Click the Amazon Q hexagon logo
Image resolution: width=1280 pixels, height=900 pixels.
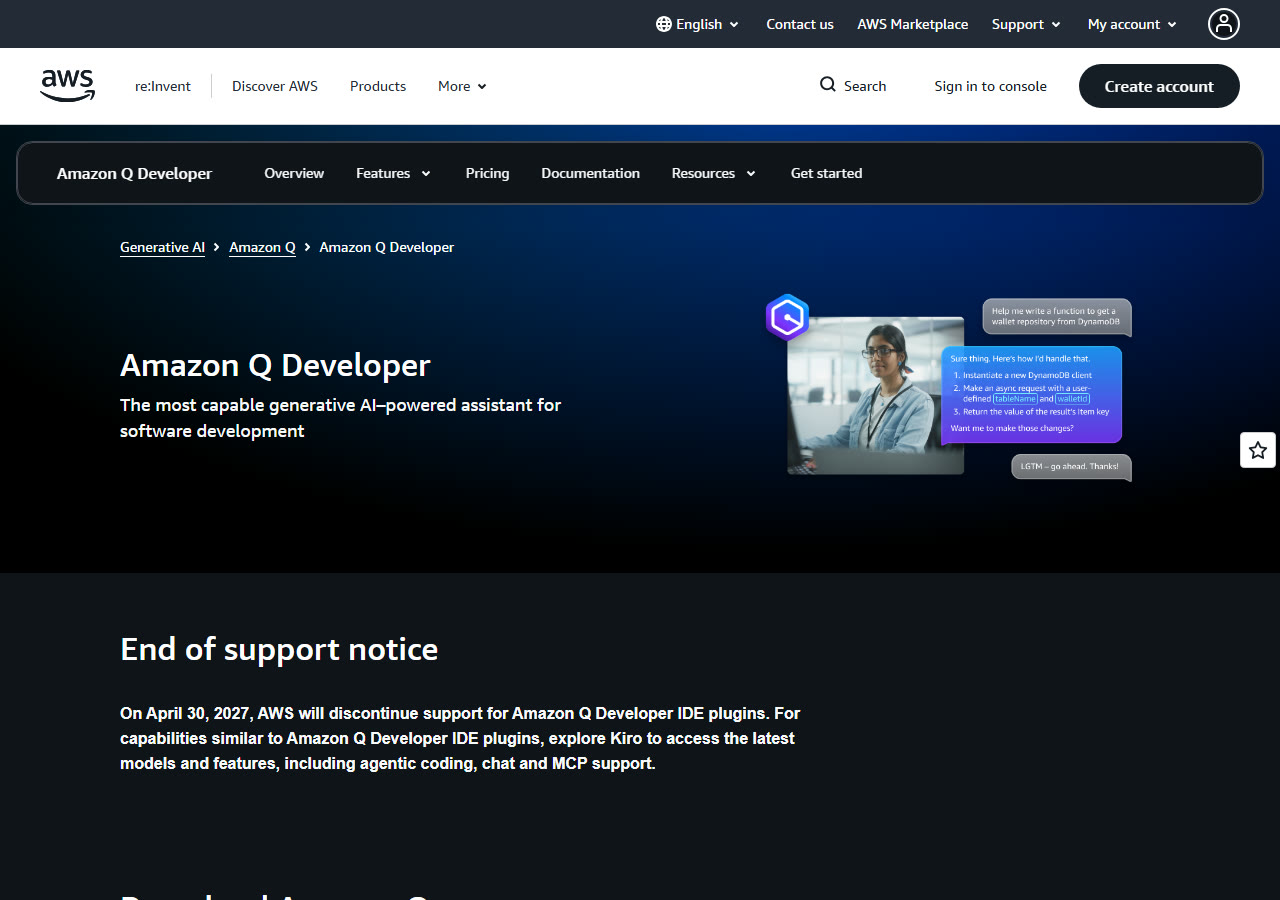click(x=788, y=318)
